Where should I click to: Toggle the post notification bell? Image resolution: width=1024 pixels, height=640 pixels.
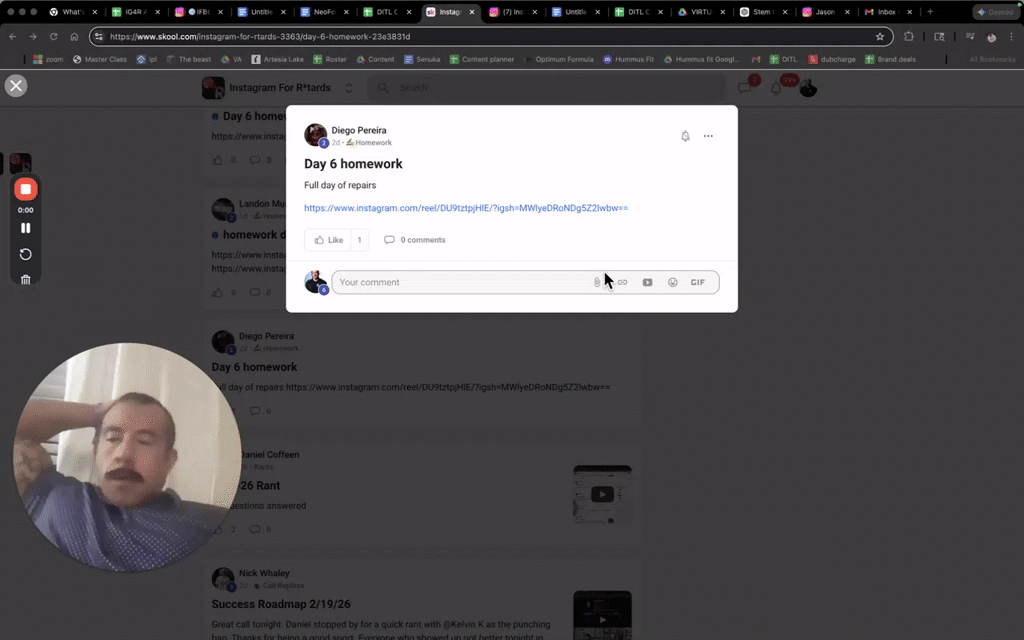(685, 136)
